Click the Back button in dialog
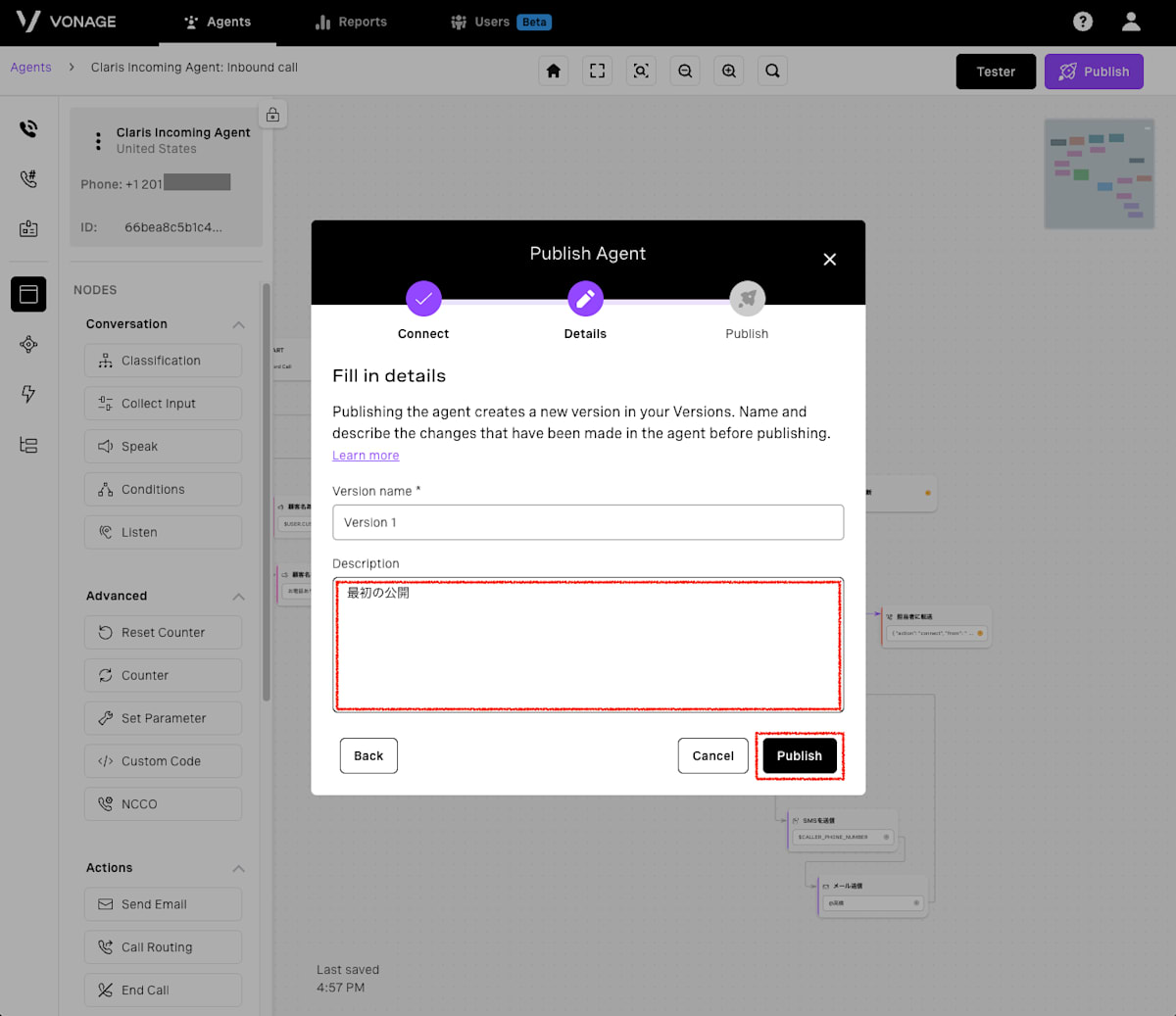The height and width of the screenshot is (1016, 1176). pyautogui.click(x=368, y=755)
